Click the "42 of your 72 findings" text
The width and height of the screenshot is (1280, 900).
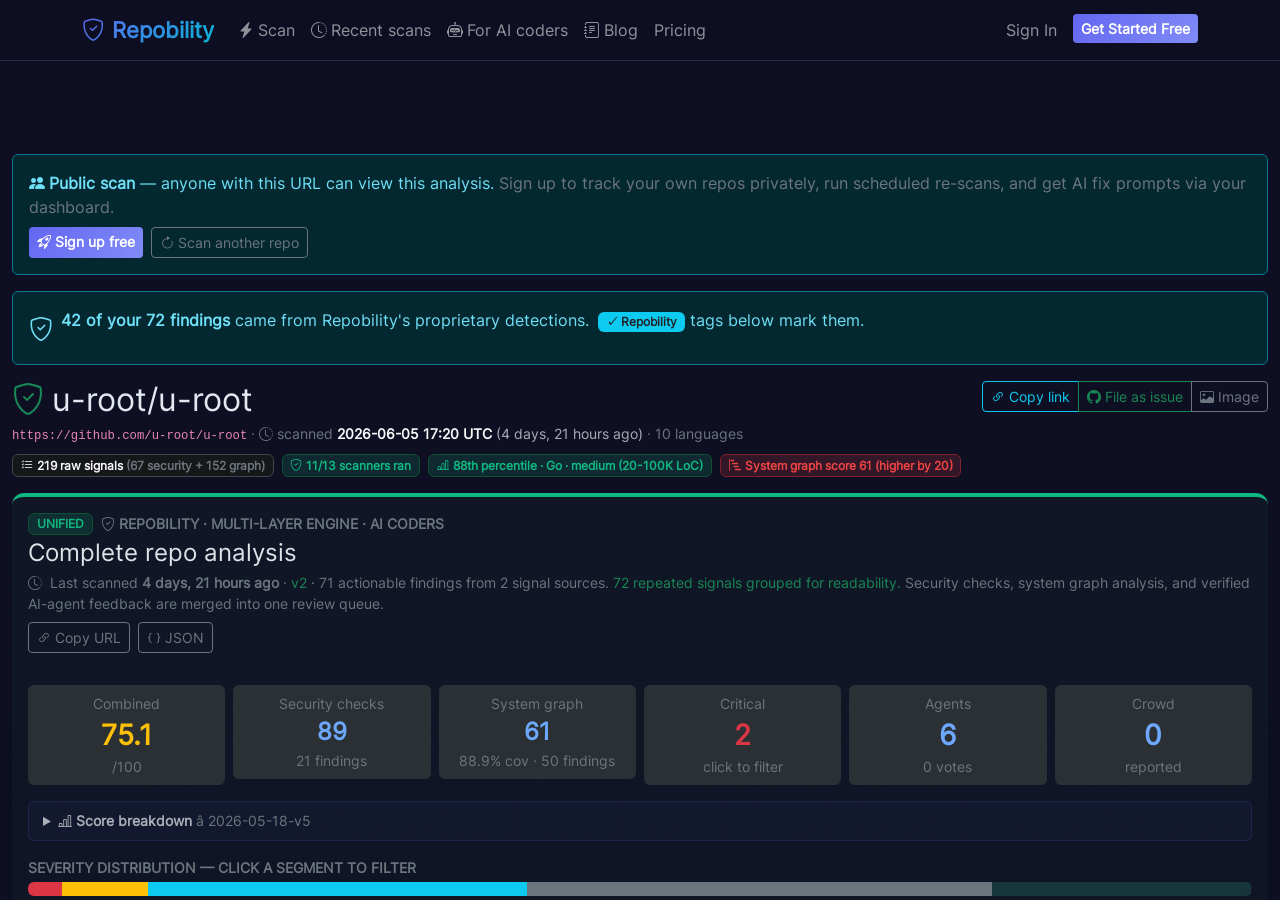point(146,320)
